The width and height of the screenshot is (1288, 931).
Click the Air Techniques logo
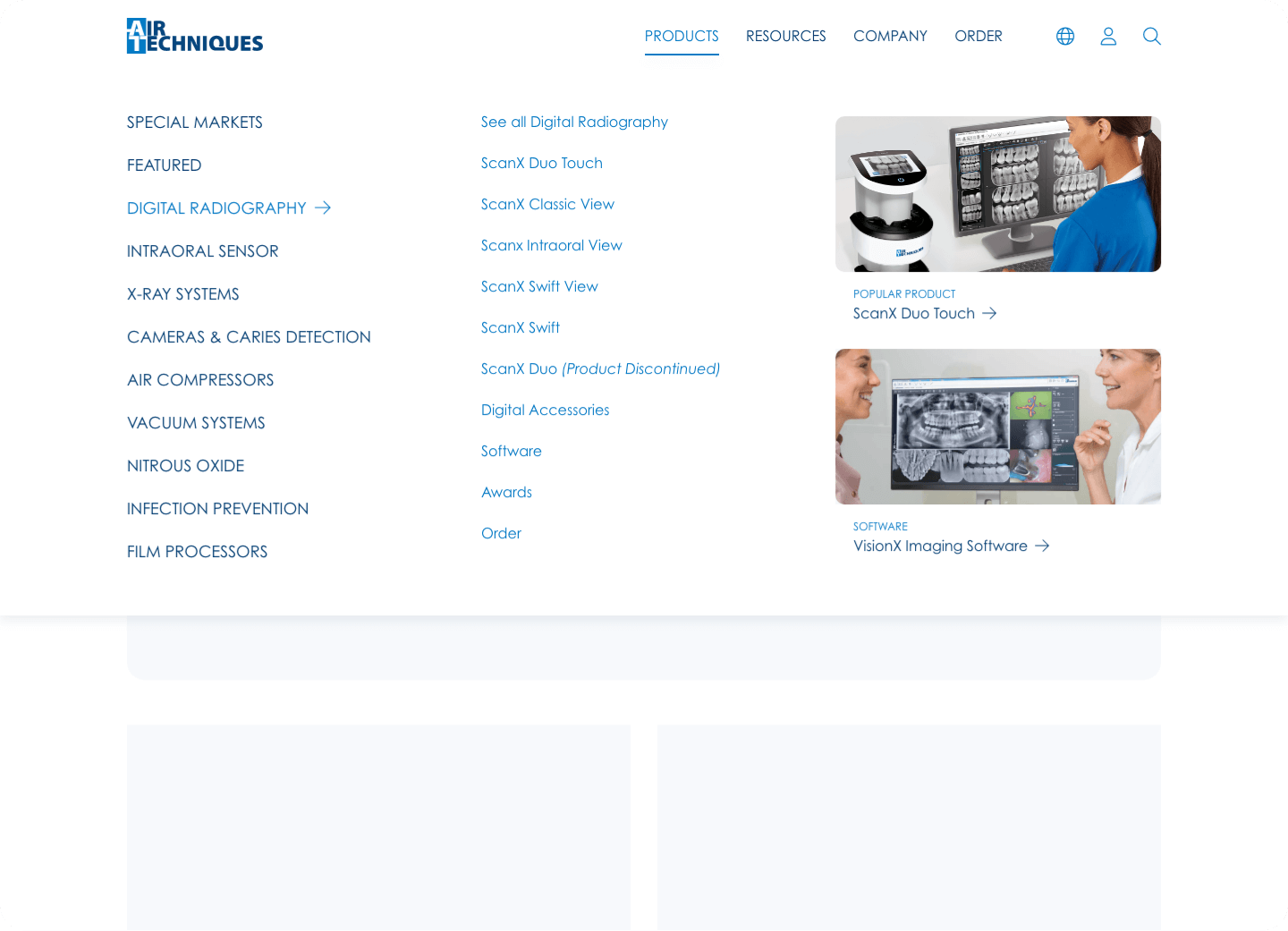(x=195, y=36)
